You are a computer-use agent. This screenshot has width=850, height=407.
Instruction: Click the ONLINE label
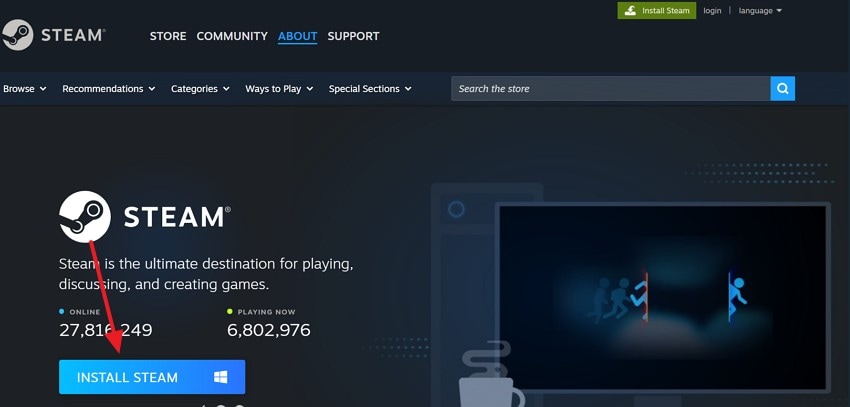tap(85, 312)
